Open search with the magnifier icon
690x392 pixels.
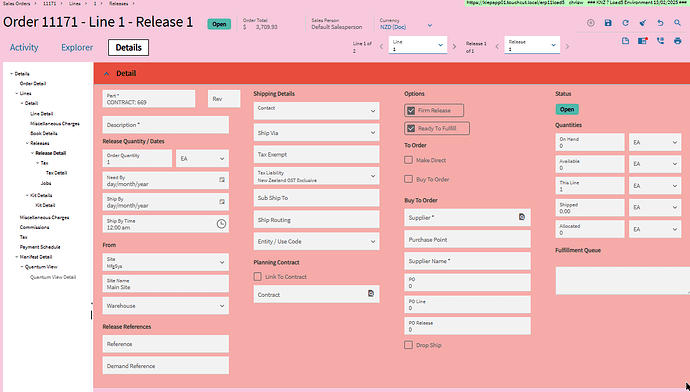[677, 23]
